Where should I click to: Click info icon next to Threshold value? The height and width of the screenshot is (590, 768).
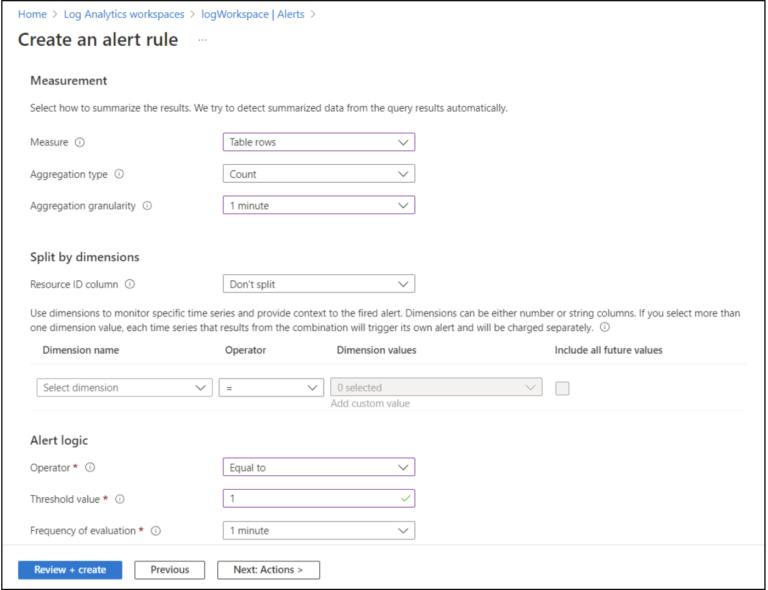click(120, 499)
